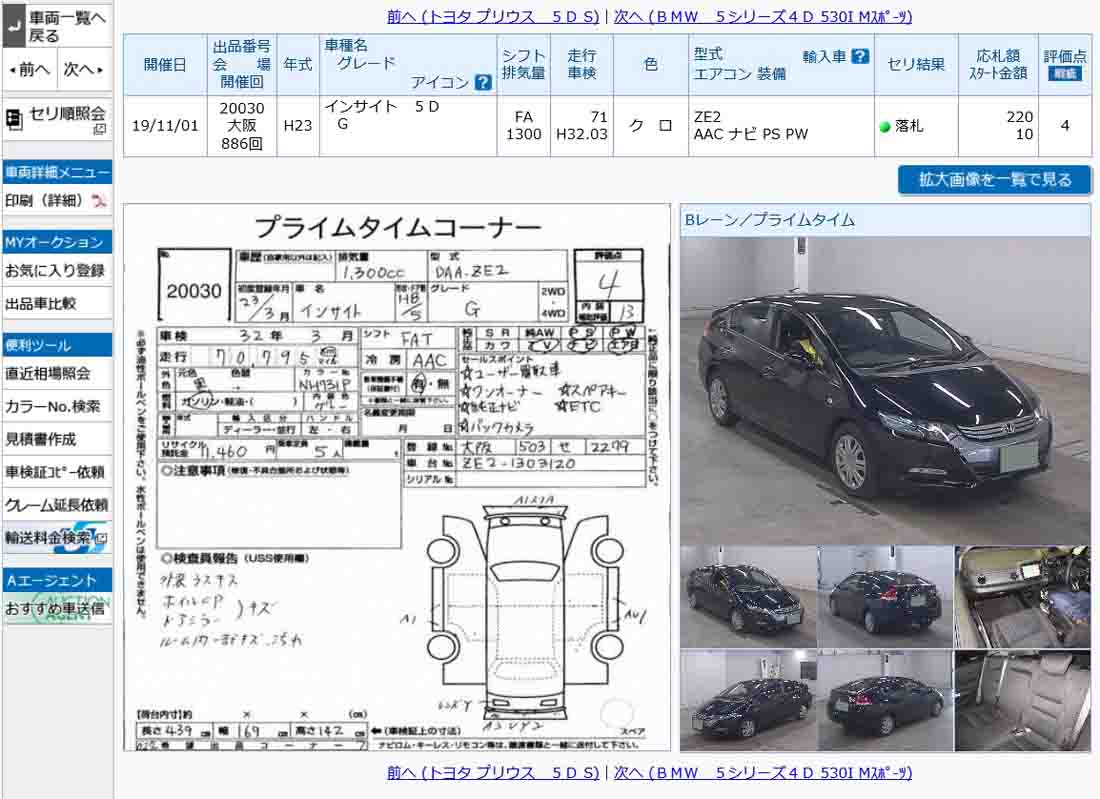
Task: Click the top 前へ (トヨタ プリウス 5D S) link
Action: tap(493, 16)
